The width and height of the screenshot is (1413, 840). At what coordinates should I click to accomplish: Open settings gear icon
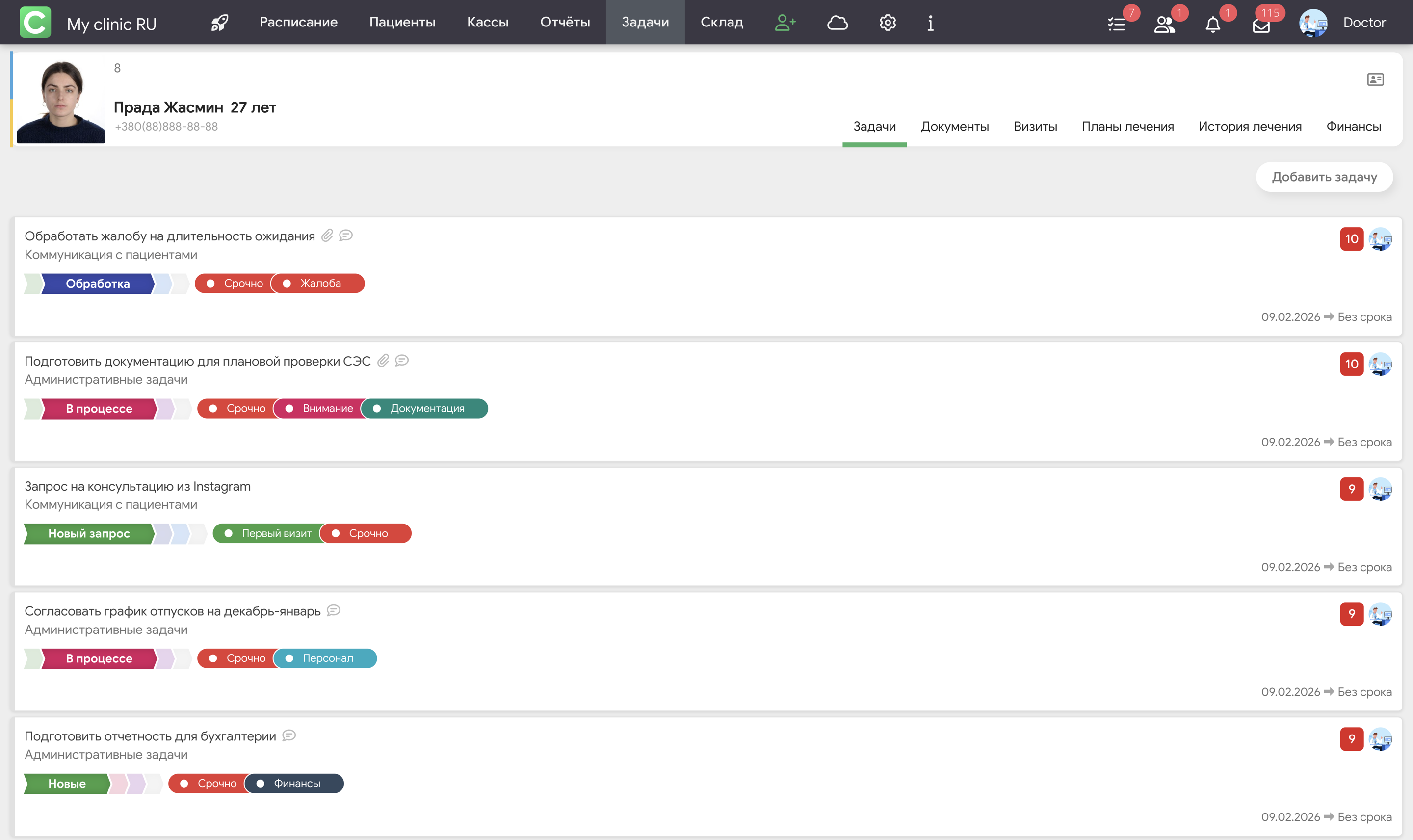[888, 23]
